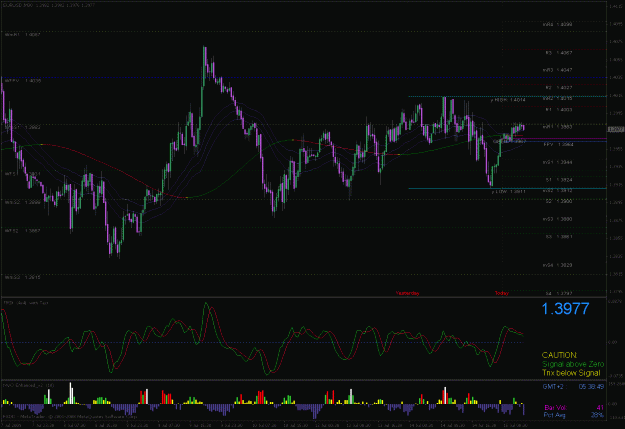
Task: Click the S2 1.3900 support label
Action: (x=559, y=201)
